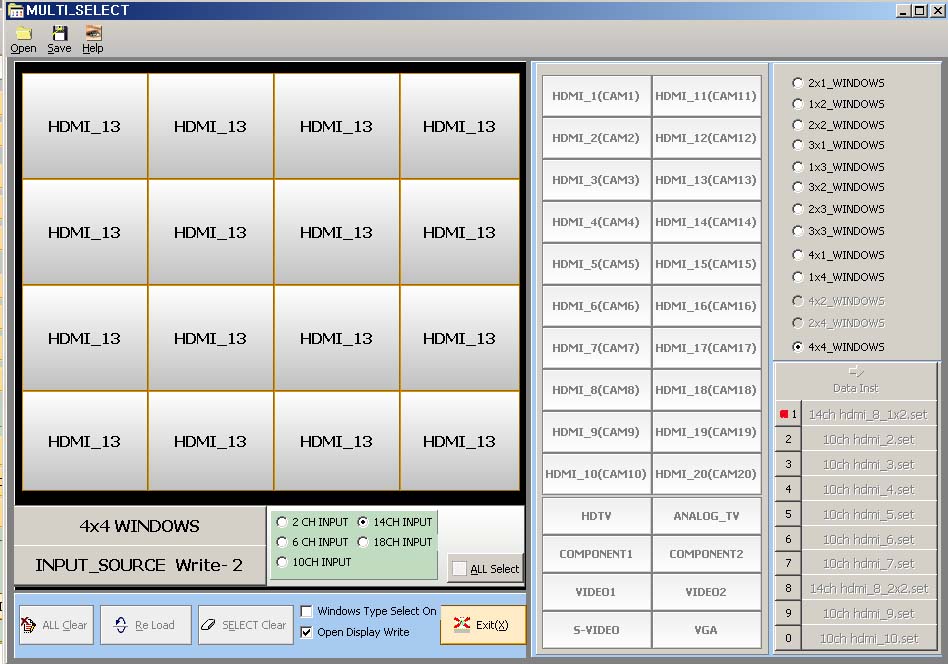
Task: Select source HDMI_10(CAM10)
Action: 596,474
